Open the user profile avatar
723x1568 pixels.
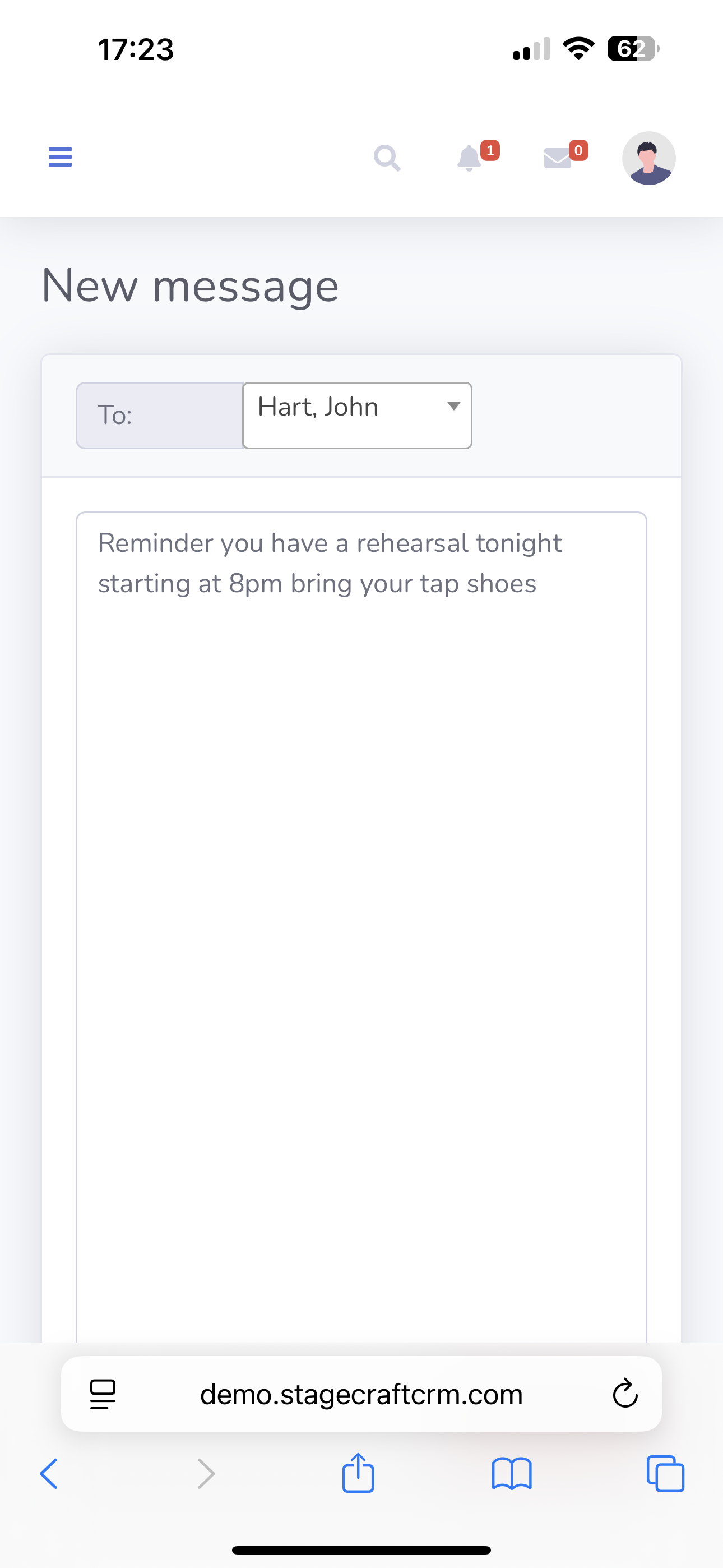[x=648, y=158]
